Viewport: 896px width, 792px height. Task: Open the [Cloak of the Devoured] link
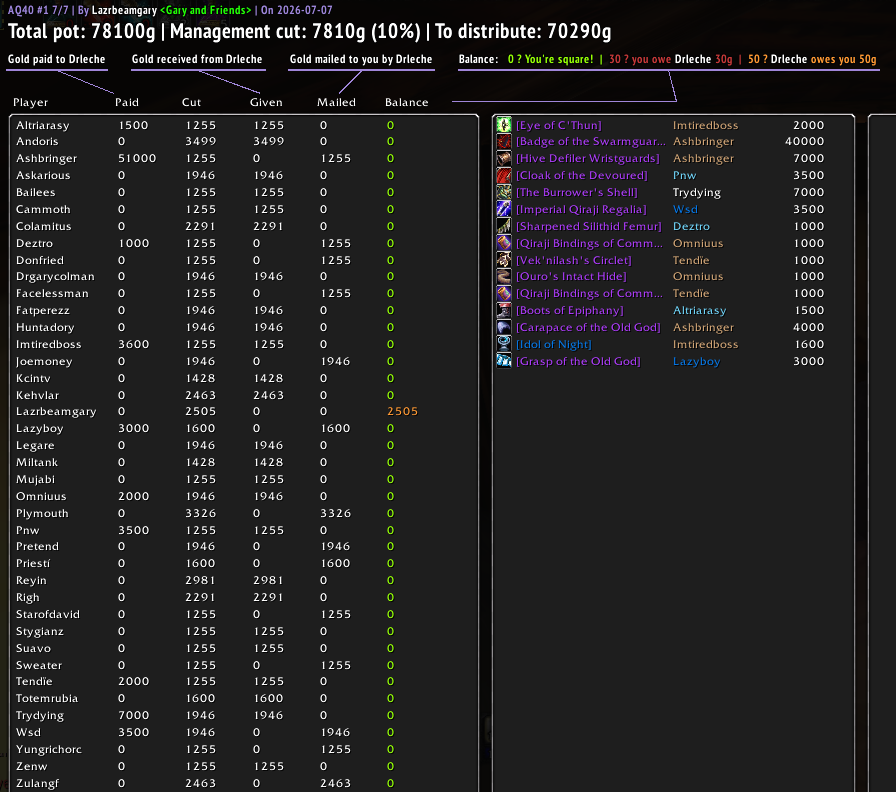click(581, 175)
